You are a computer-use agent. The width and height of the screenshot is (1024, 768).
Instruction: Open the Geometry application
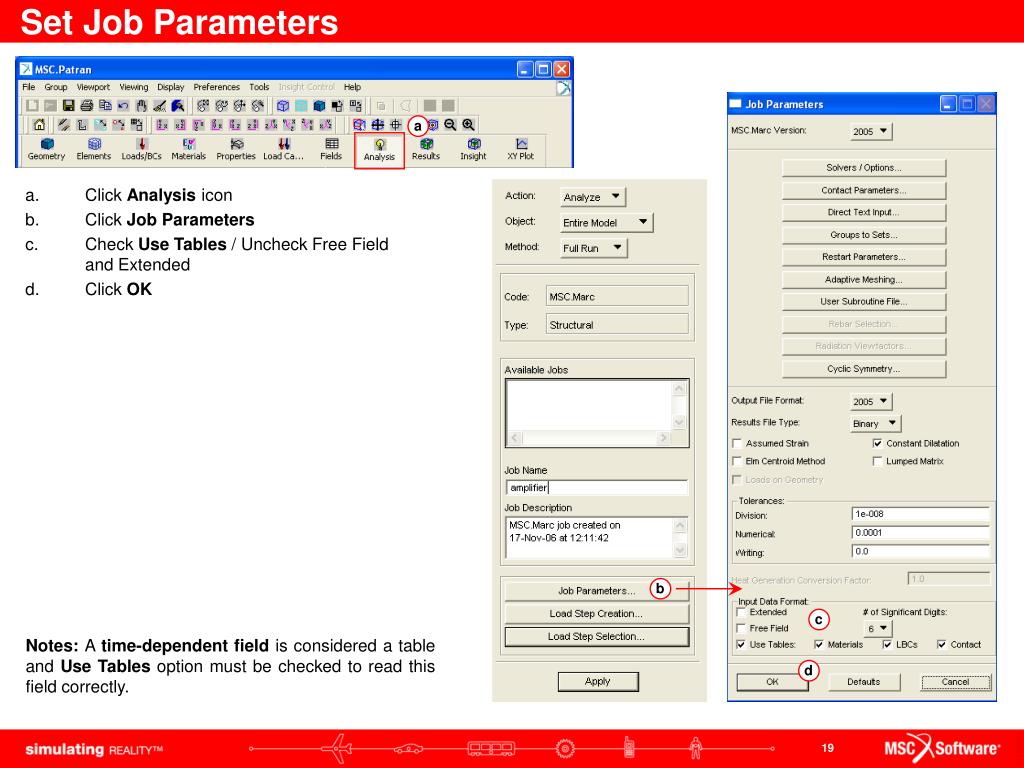(x=46, y=149)
